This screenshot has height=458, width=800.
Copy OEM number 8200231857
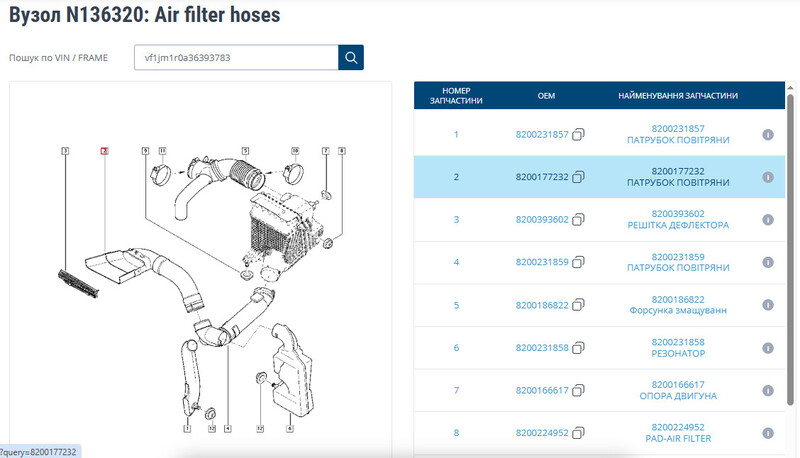(578, 134)
